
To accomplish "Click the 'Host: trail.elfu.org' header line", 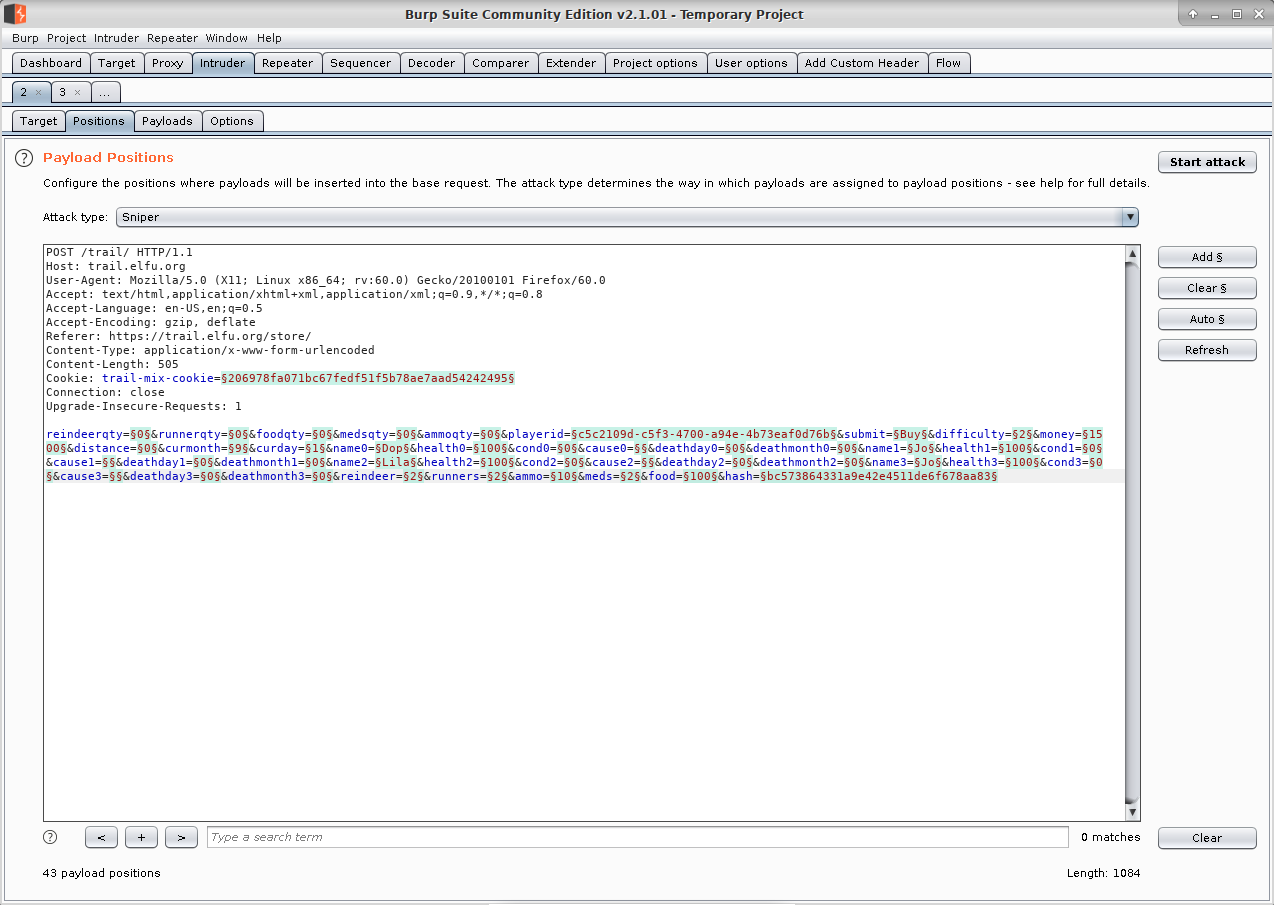I will 116,266.
